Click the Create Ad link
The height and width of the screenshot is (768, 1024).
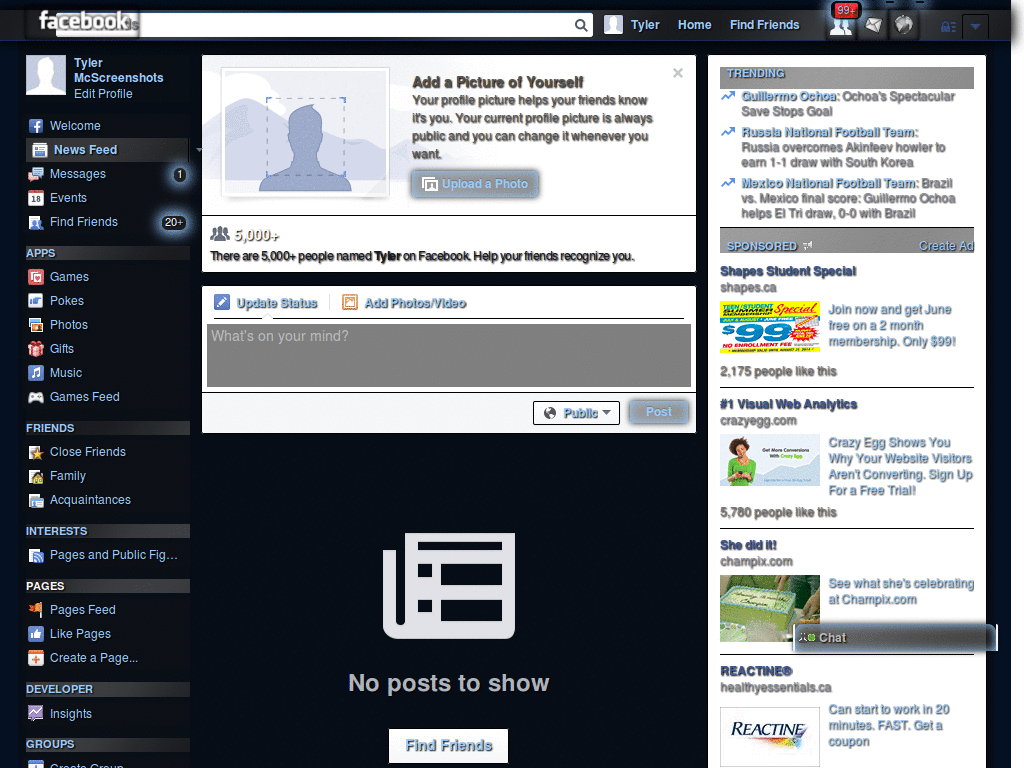946,246
